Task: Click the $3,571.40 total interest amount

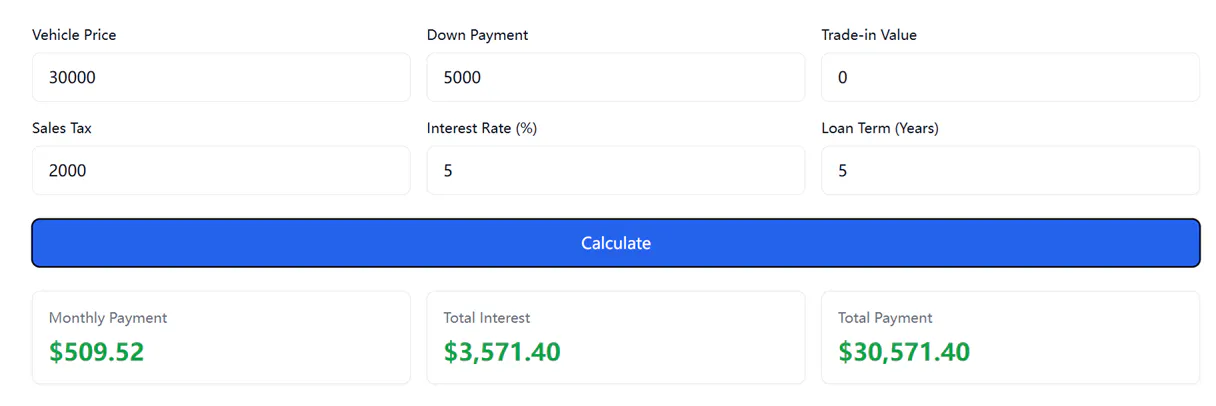Action: 502,352
